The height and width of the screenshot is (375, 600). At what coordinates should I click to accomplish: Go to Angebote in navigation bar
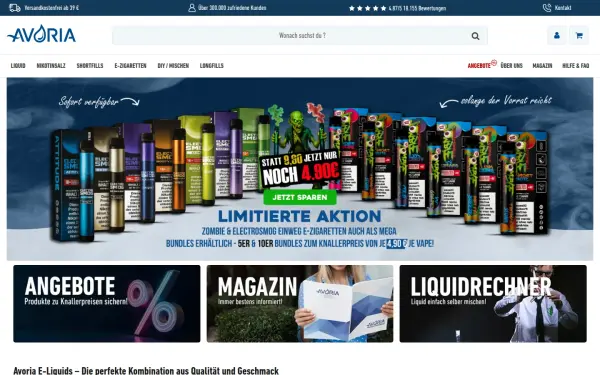click(x=479, y=66)
